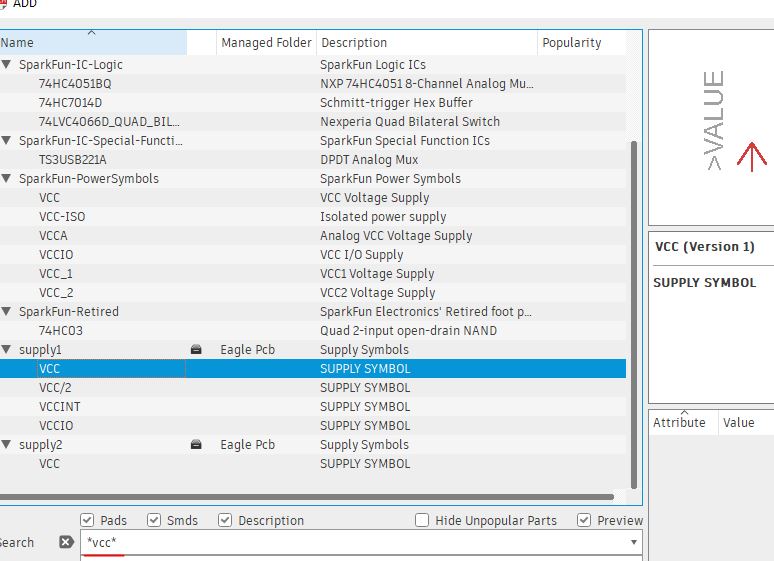Select the VCC/2 supply symbol
774x561 pixels.
55,388
